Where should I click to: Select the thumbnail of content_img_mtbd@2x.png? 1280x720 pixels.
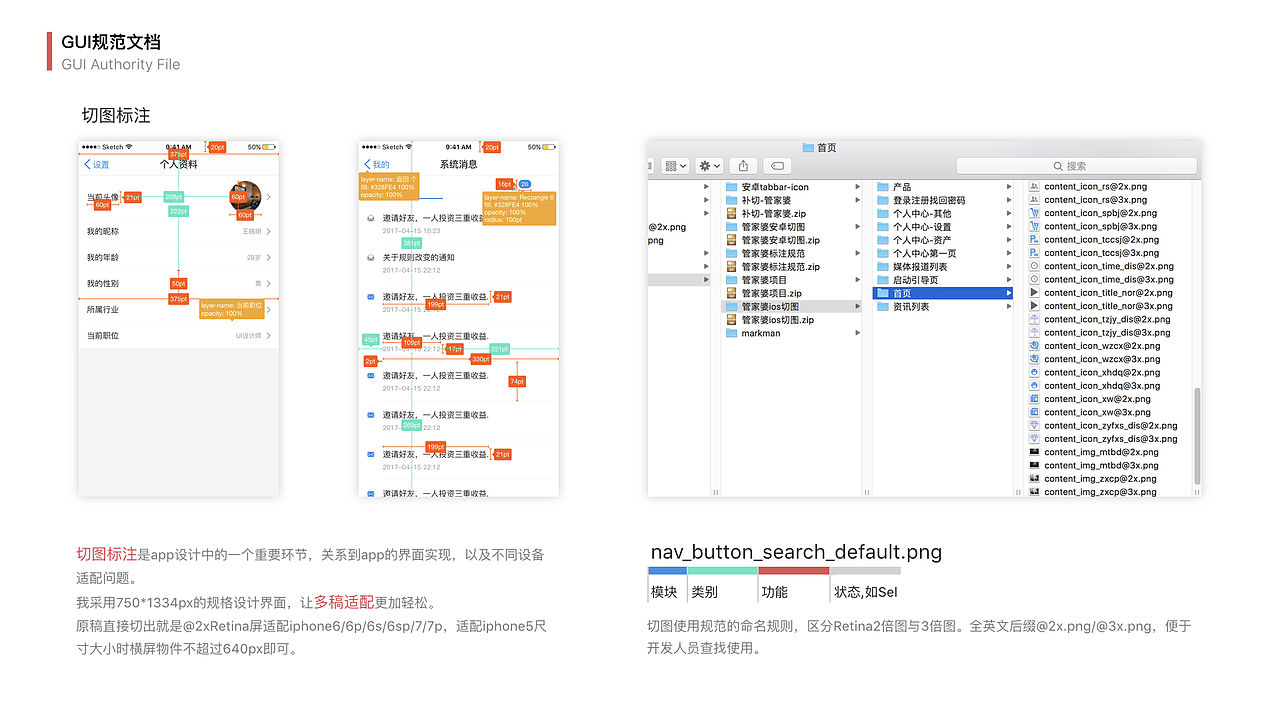tap(1034, 452)
